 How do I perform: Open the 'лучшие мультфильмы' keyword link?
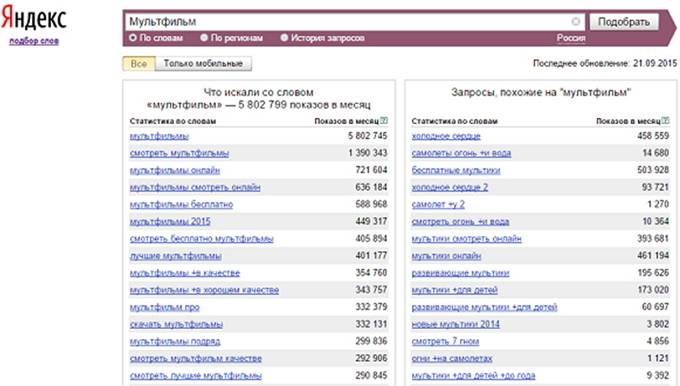point(176,256)
